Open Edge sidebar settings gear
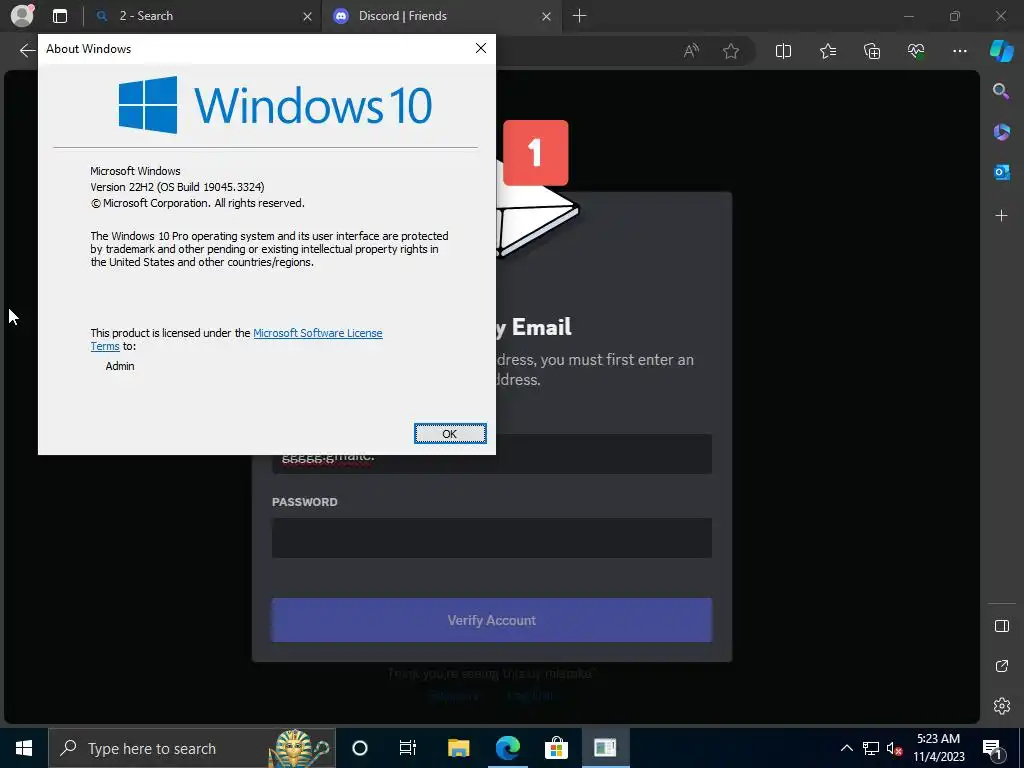Screen dimensions: 1024x768 pos(1001,706)
